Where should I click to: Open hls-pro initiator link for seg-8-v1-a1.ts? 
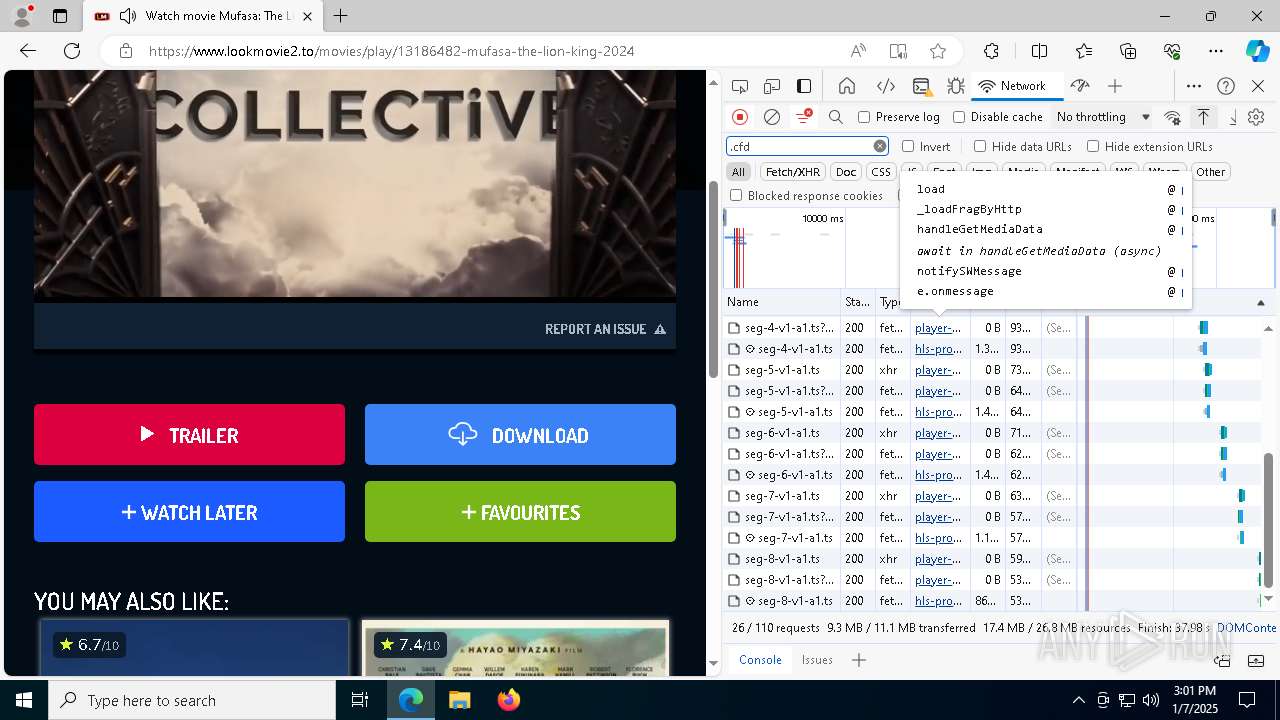click(x=938, y=601)
